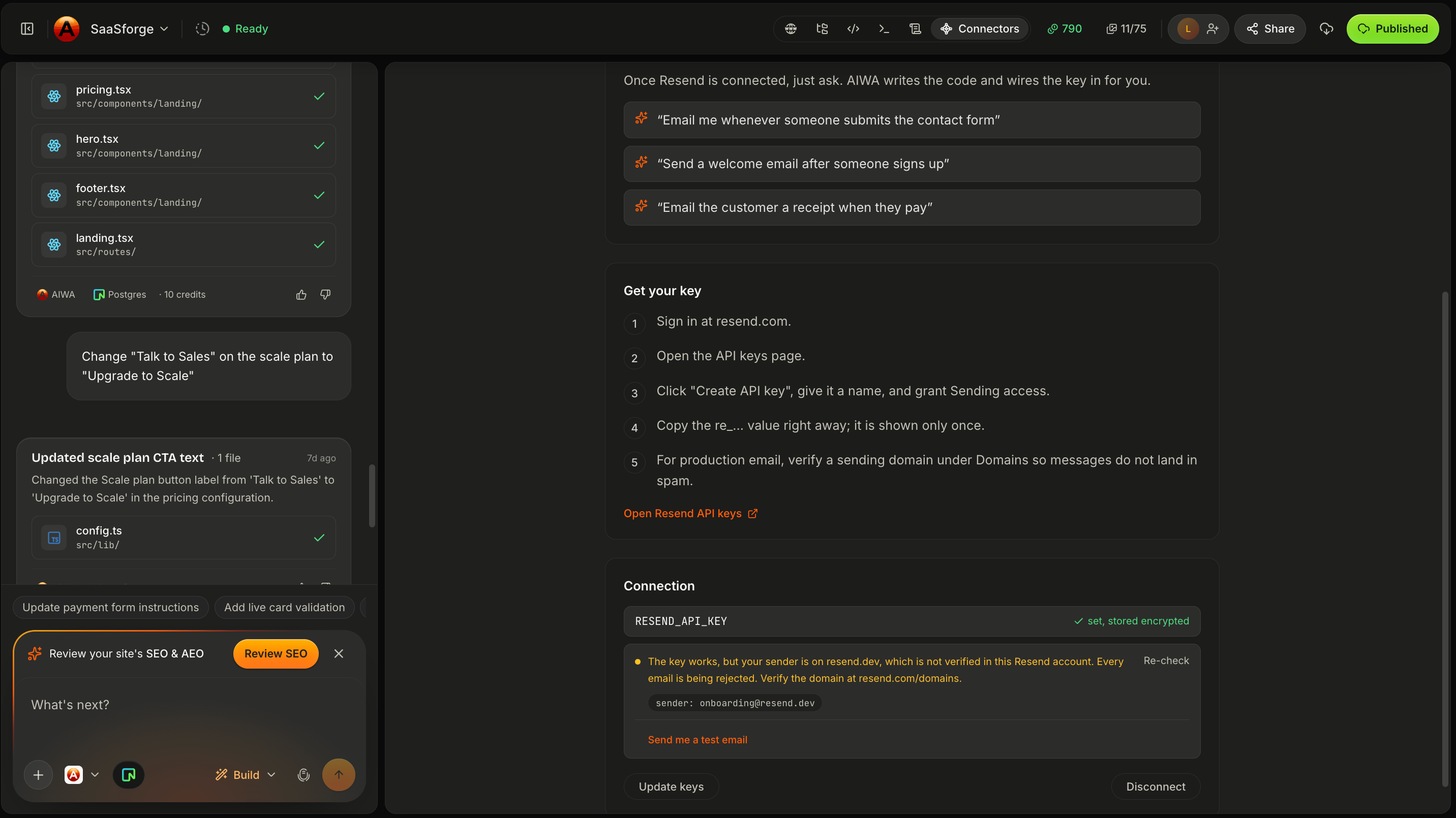Open the config.ts file row

184,537
